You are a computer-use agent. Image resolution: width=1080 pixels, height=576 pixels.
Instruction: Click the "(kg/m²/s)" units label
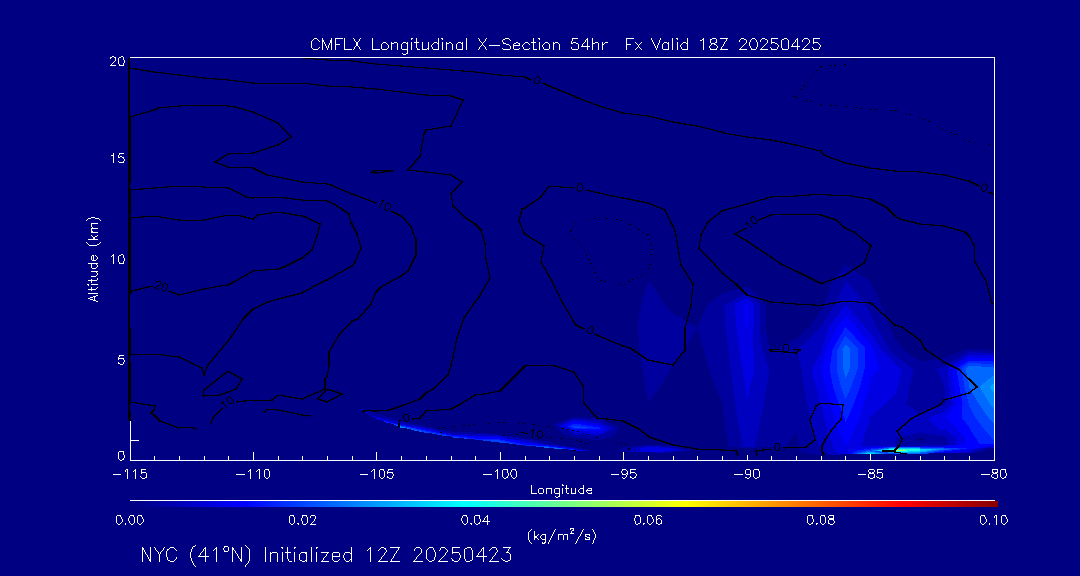pyautogui.click(x=561, y=535)
